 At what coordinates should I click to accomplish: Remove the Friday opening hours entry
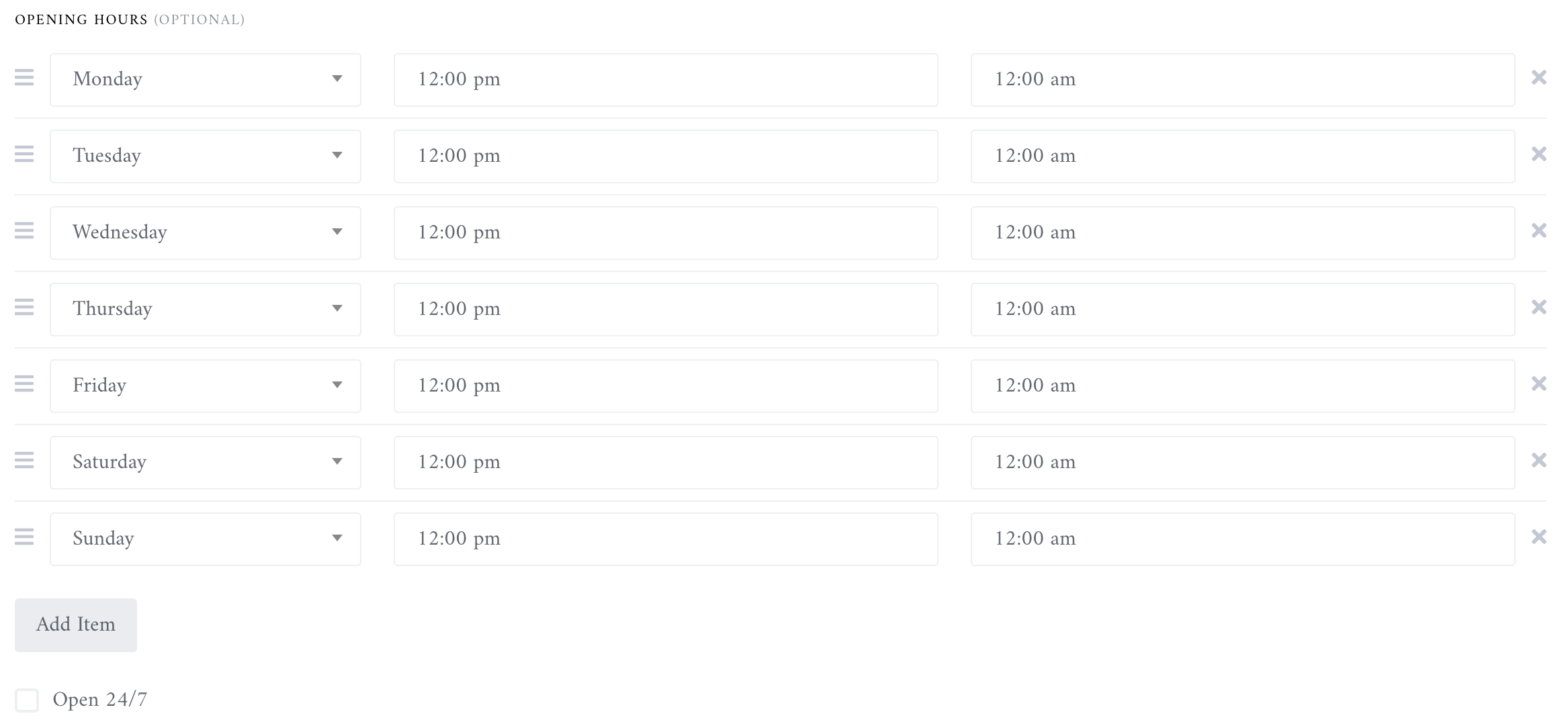click(x=1538, y=384)
